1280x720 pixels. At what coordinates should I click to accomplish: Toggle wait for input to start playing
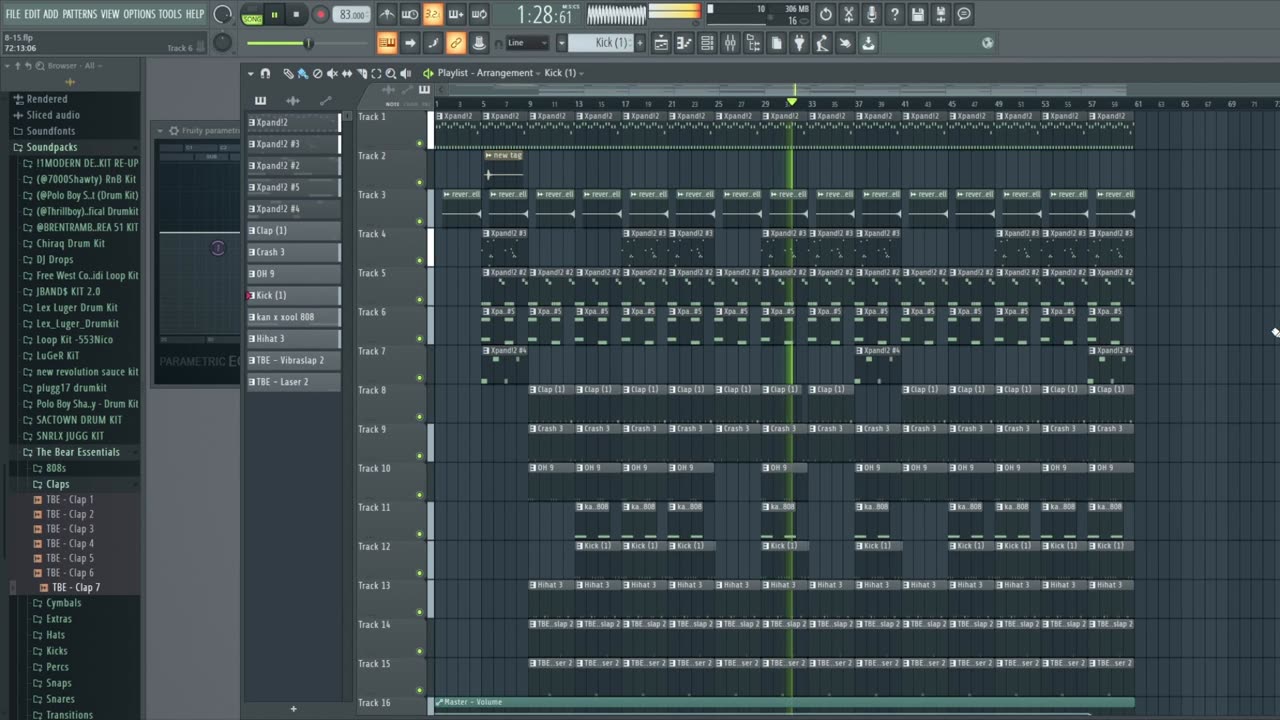410,14
